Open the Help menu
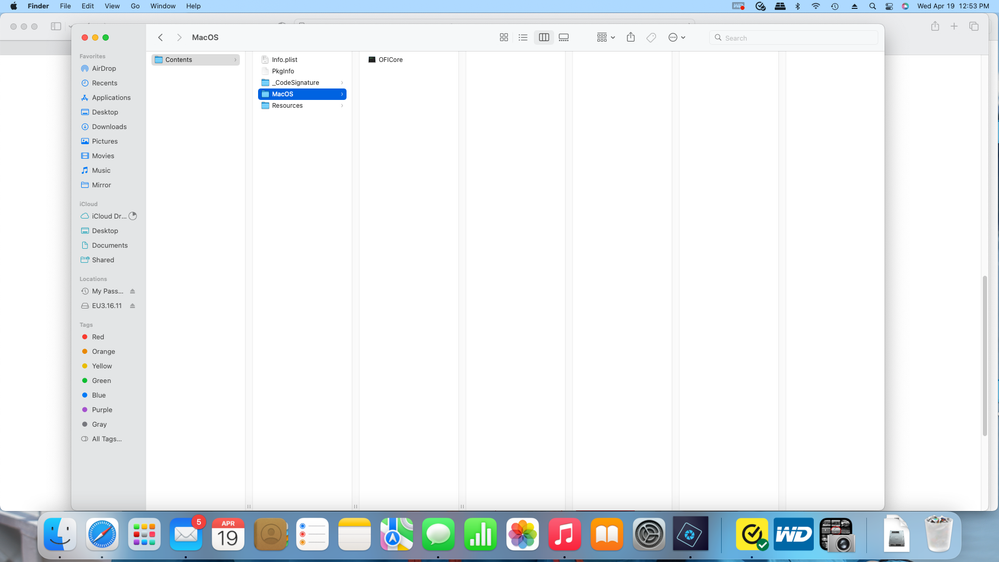 [x=193, y=6]
